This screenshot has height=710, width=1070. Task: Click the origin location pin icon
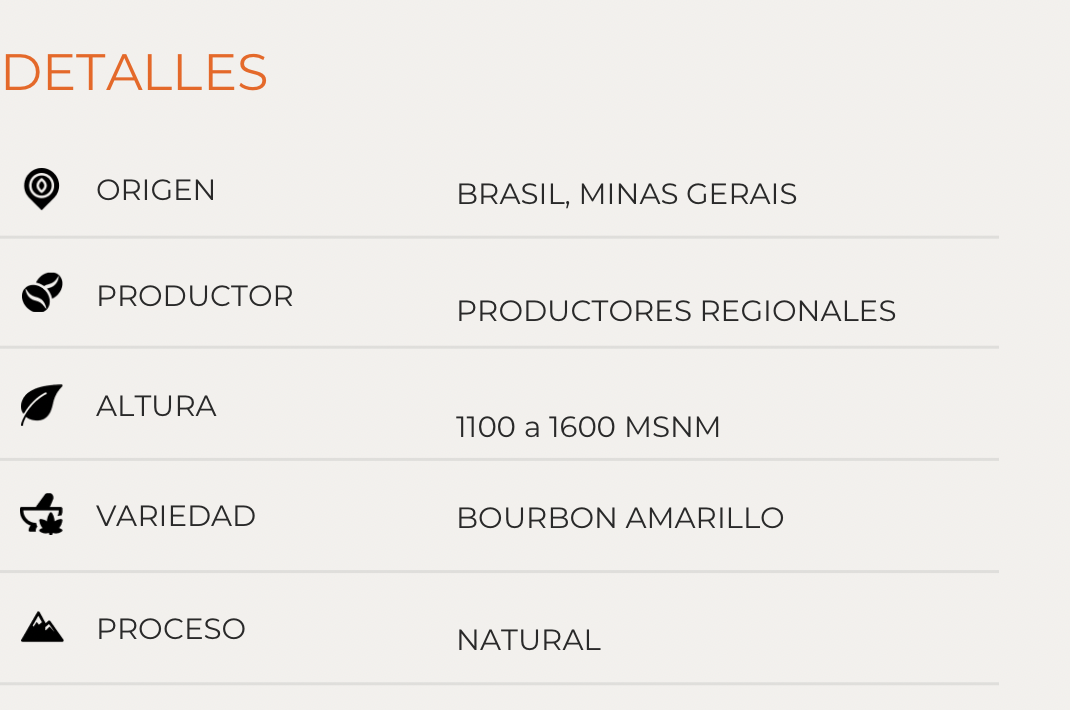pyautogui.click(x=41, y=188)
